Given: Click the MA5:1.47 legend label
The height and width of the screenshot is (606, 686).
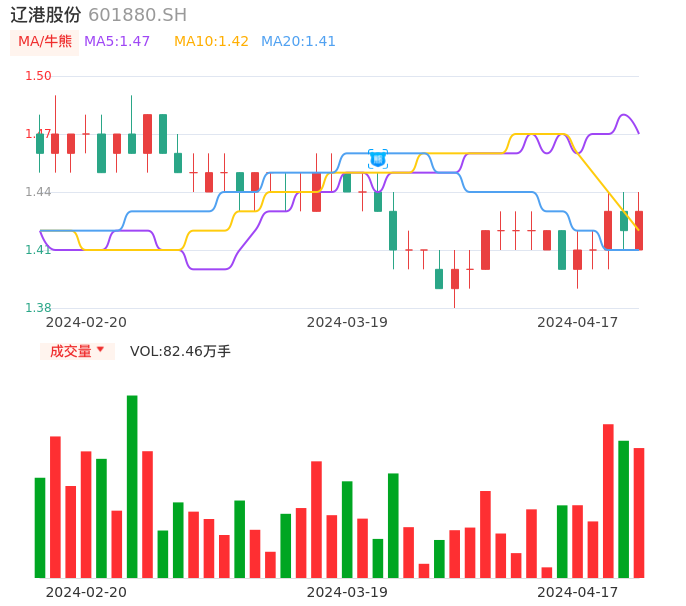Looking at the screenshot, I should click(117, 42).
